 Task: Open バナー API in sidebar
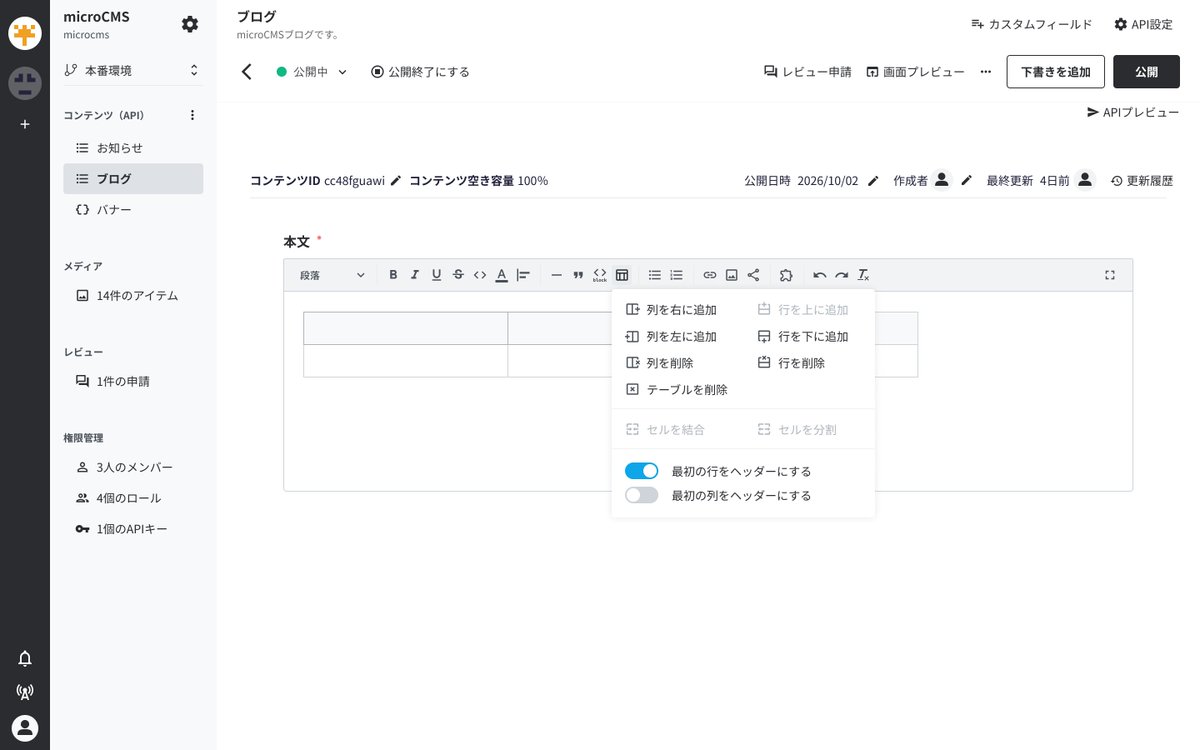coord(133,210)
